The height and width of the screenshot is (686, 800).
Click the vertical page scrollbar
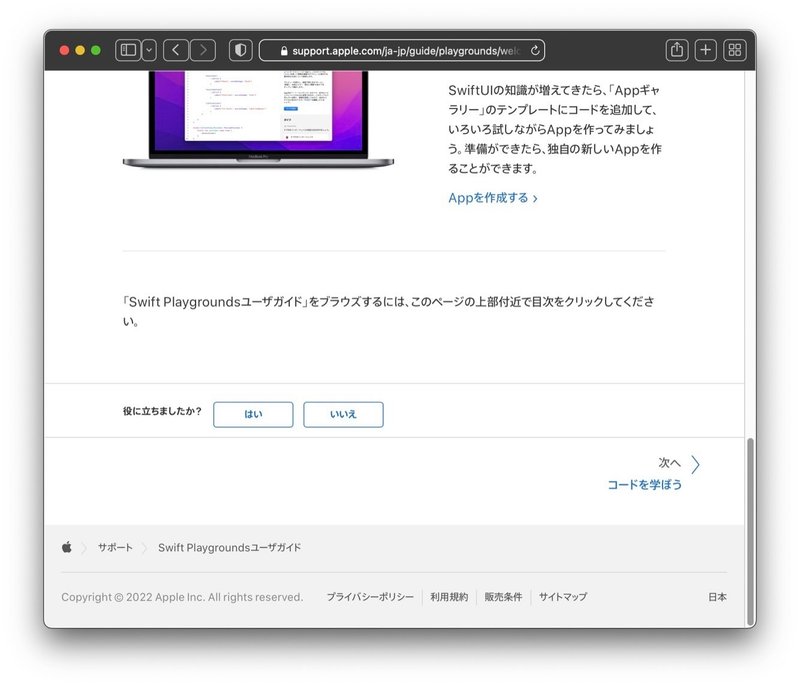coord(751,532)
